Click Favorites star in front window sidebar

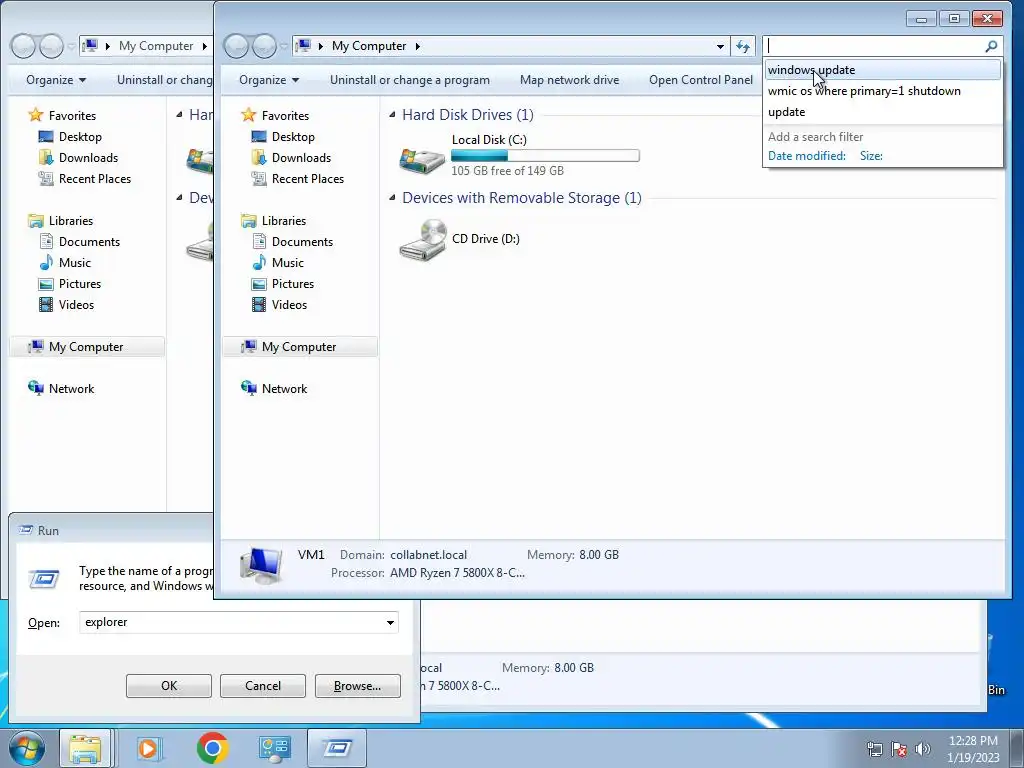(248, 116)
